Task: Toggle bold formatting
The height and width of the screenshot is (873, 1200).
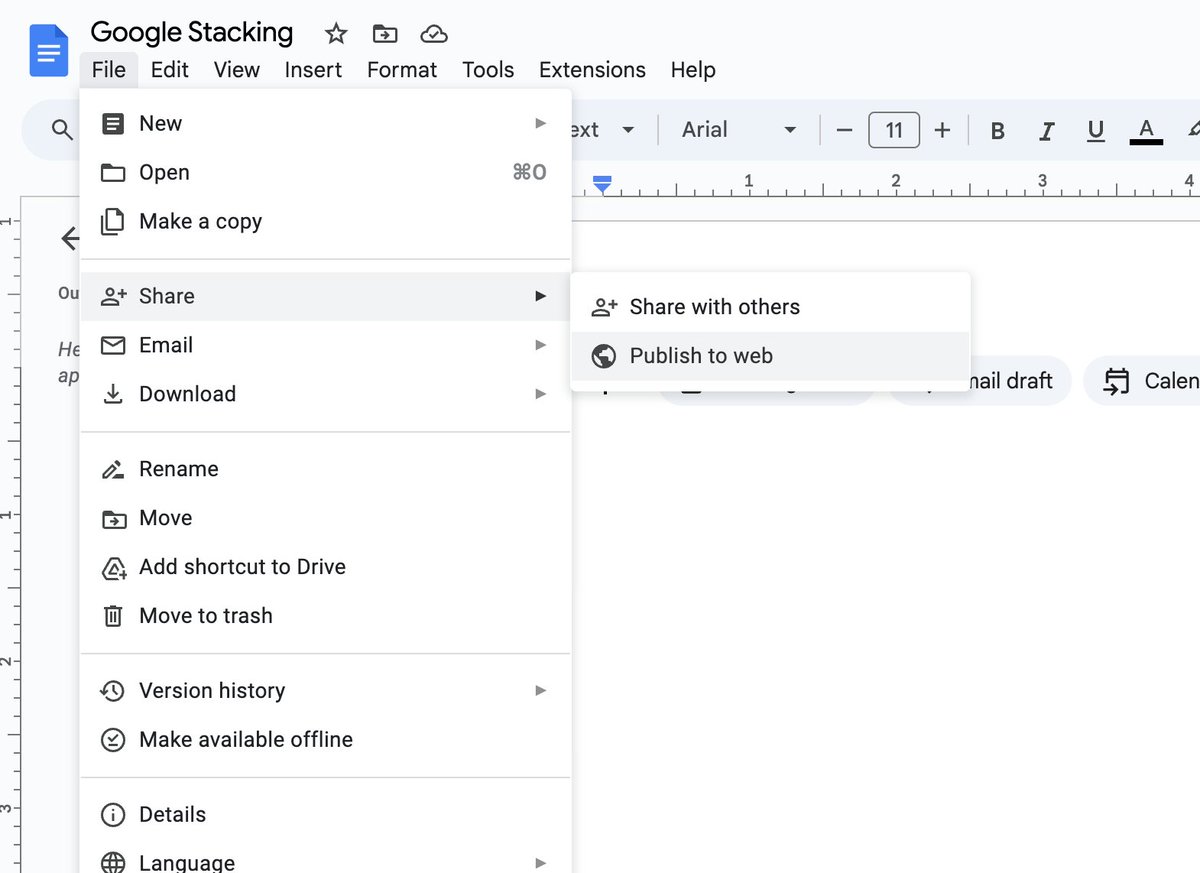Action: click(x=997, y=130)
